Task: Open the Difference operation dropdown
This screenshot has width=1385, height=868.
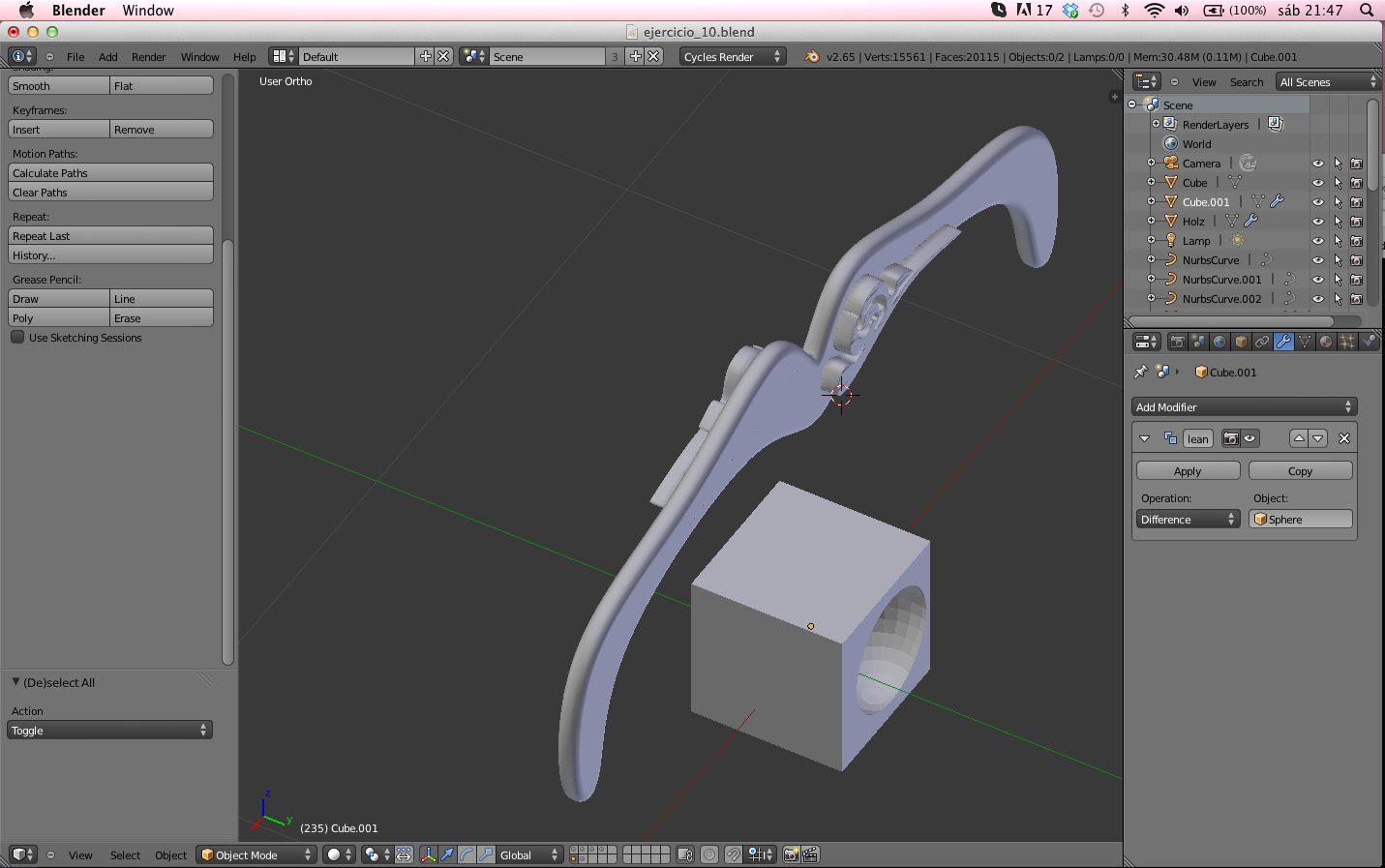Action: [1188, 520]
